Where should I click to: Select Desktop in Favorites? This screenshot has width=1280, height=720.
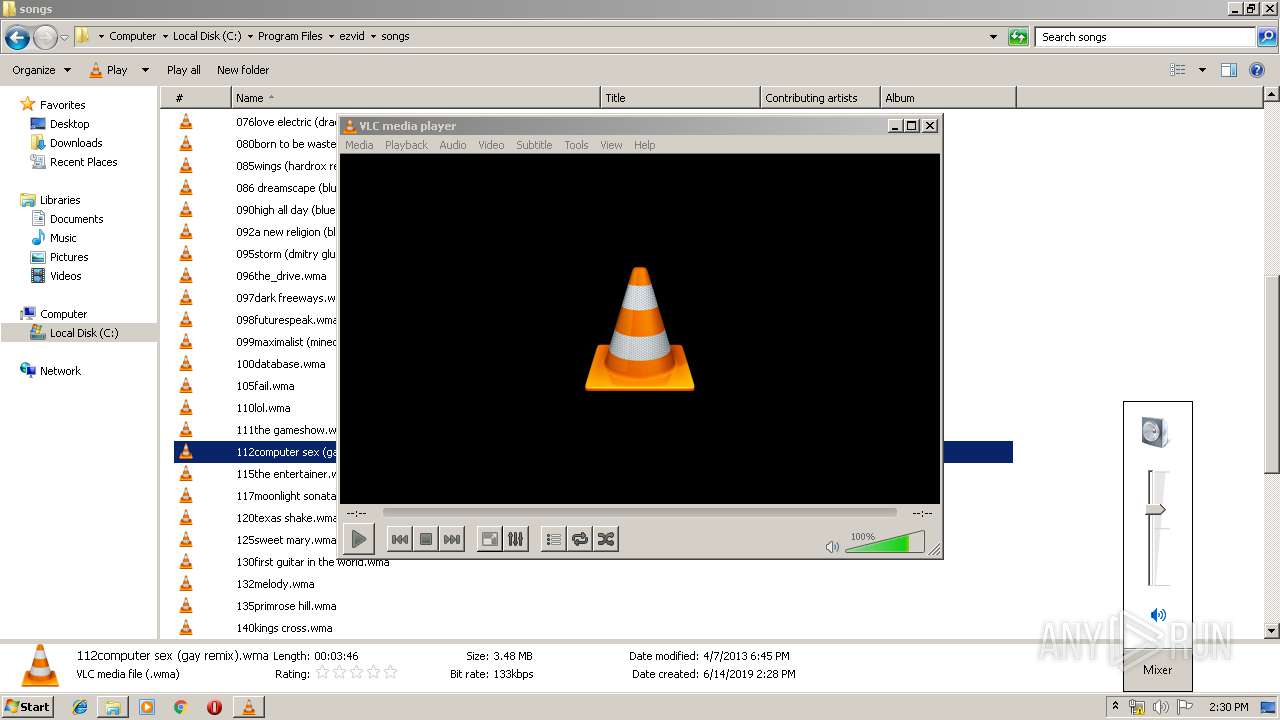point(69,124)
